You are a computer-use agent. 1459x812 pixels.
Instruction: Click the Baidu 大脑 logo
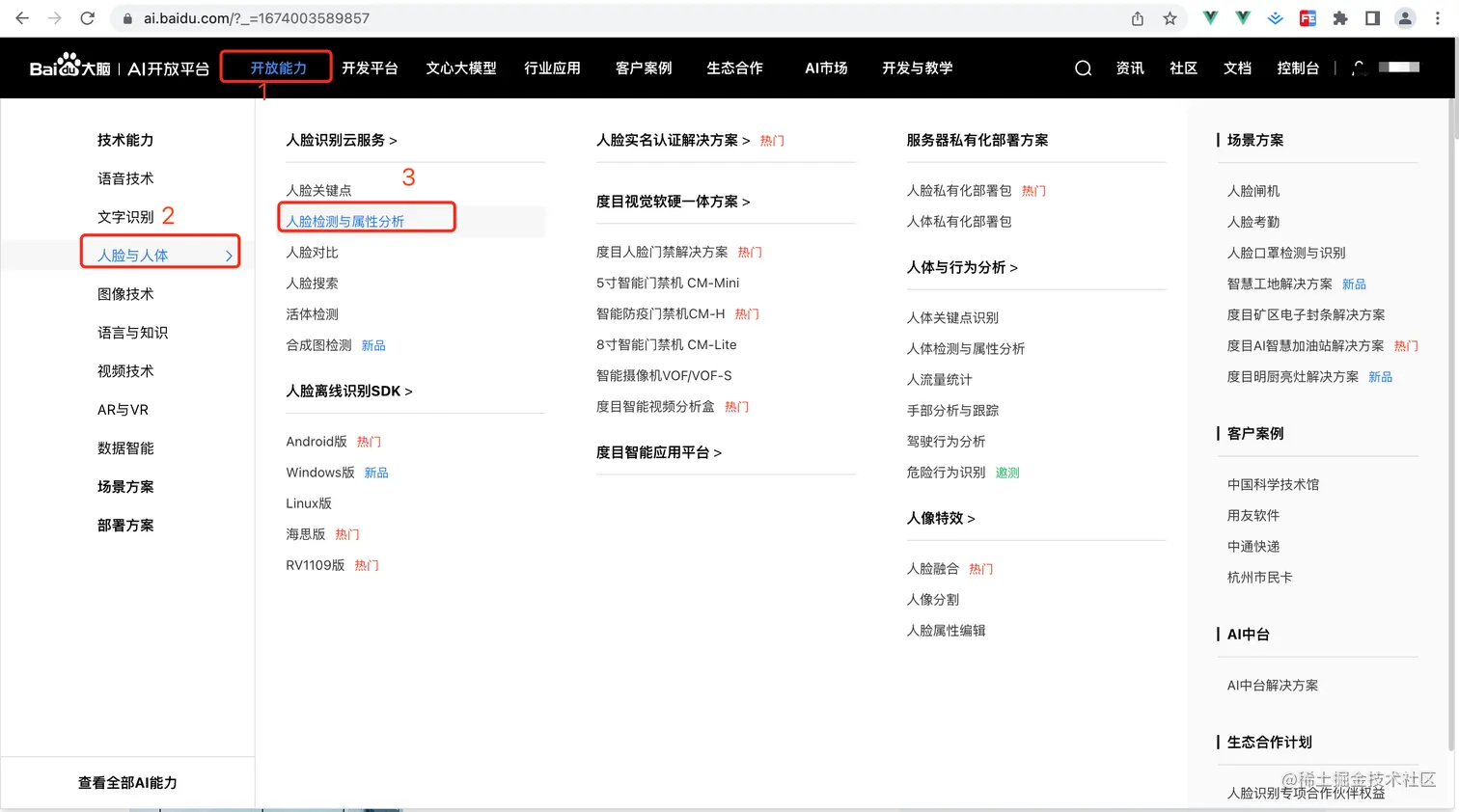click(x=70, y=67)
